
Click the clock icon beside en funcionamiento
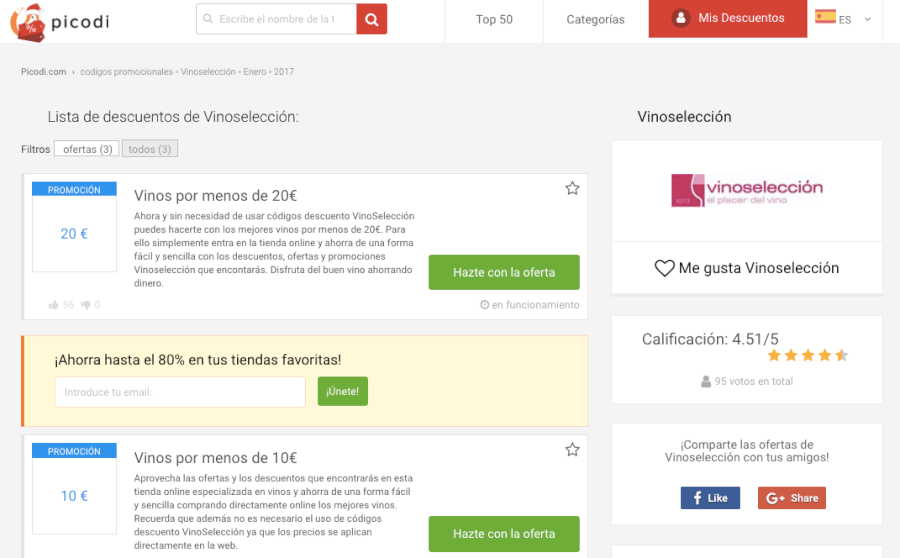(x=484, y=305)
